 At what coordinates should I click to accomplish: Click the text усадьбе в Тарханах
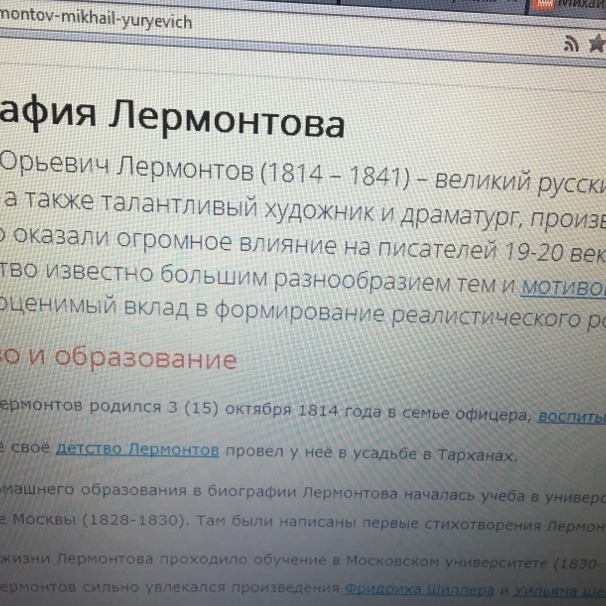point(436,454)
